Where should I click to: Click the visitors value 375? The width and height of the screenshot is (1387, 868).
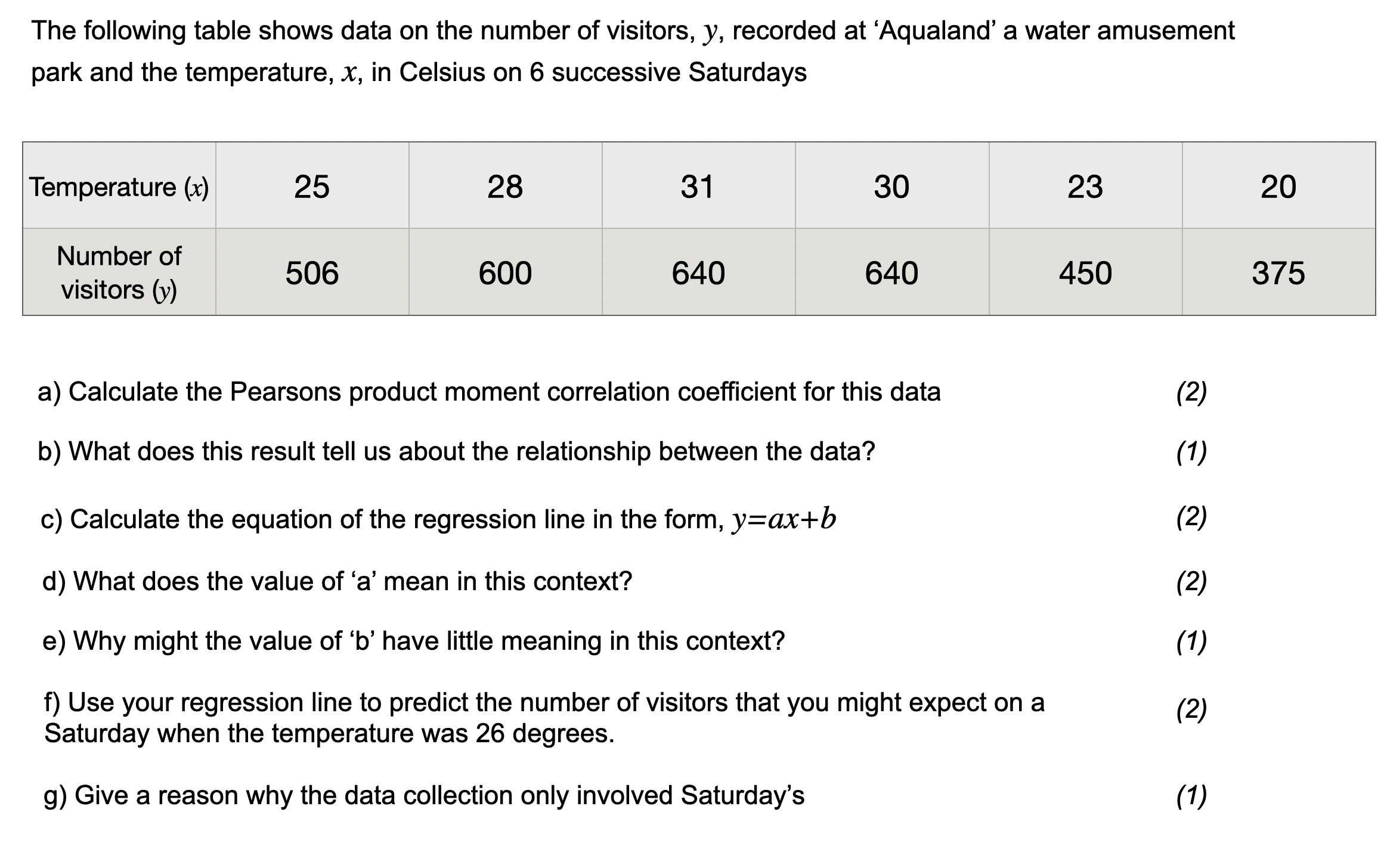1278,273
